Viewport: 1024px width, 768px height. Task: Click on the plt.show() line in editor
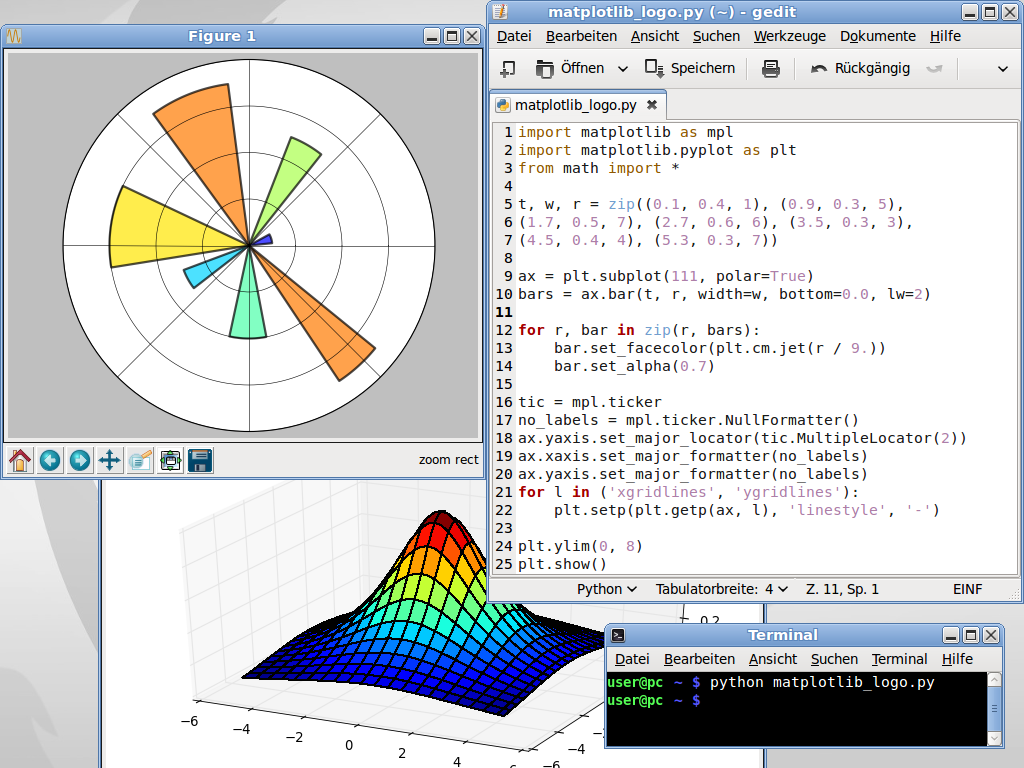pos(562,564)
